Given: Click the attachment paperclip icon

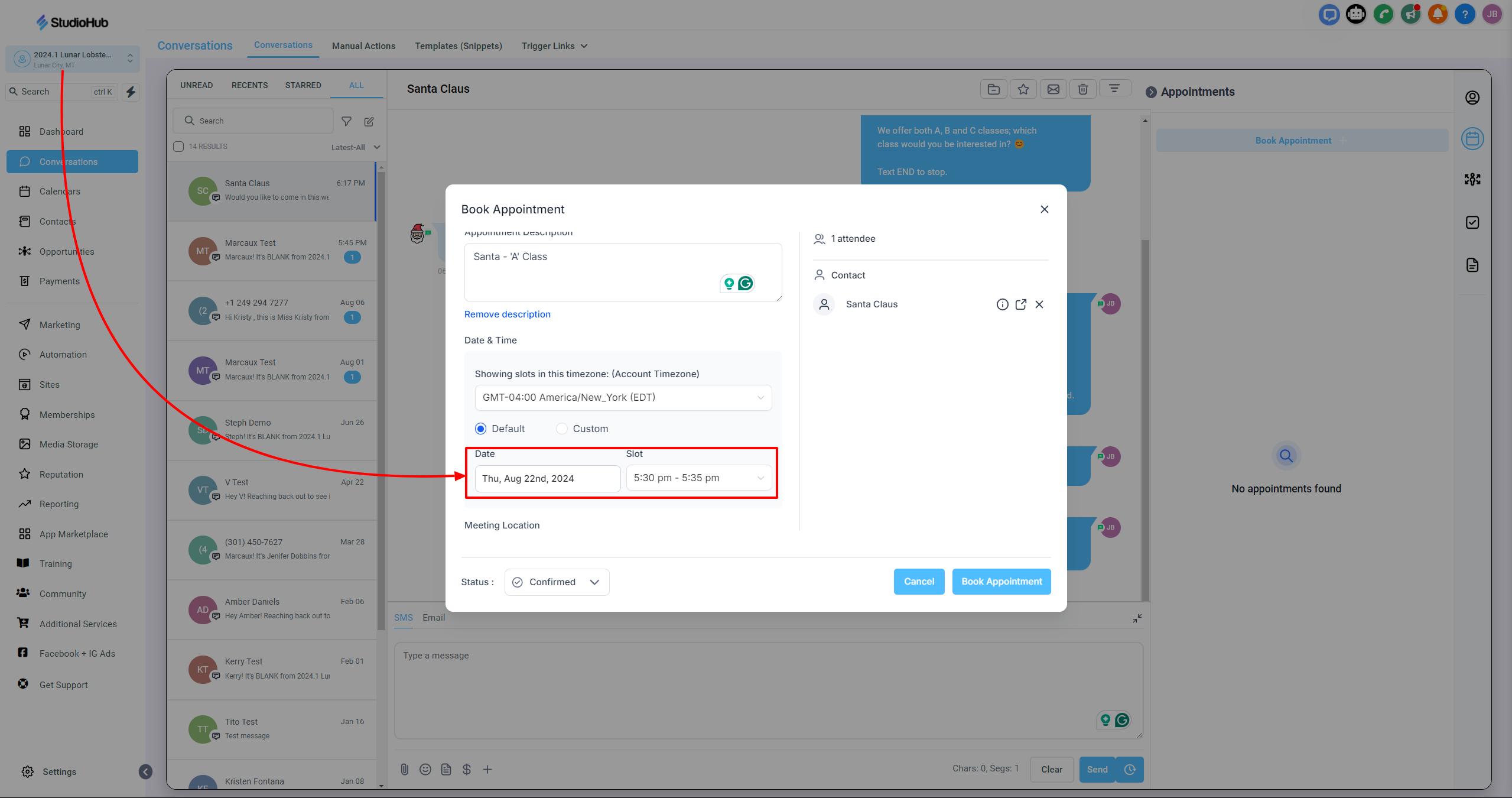Looking at the screenshot, I should (x=404, y=769).
